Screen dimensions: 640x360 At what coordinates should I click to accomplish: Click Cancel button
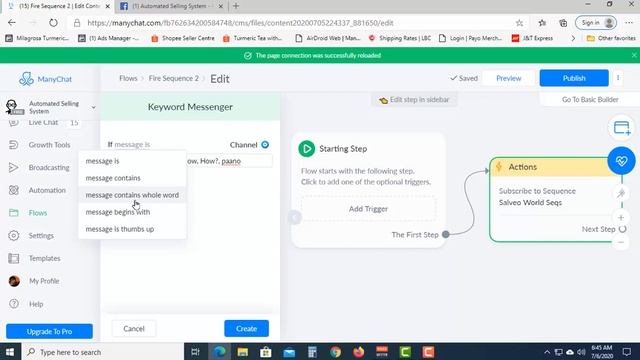[x=134, y=329]
